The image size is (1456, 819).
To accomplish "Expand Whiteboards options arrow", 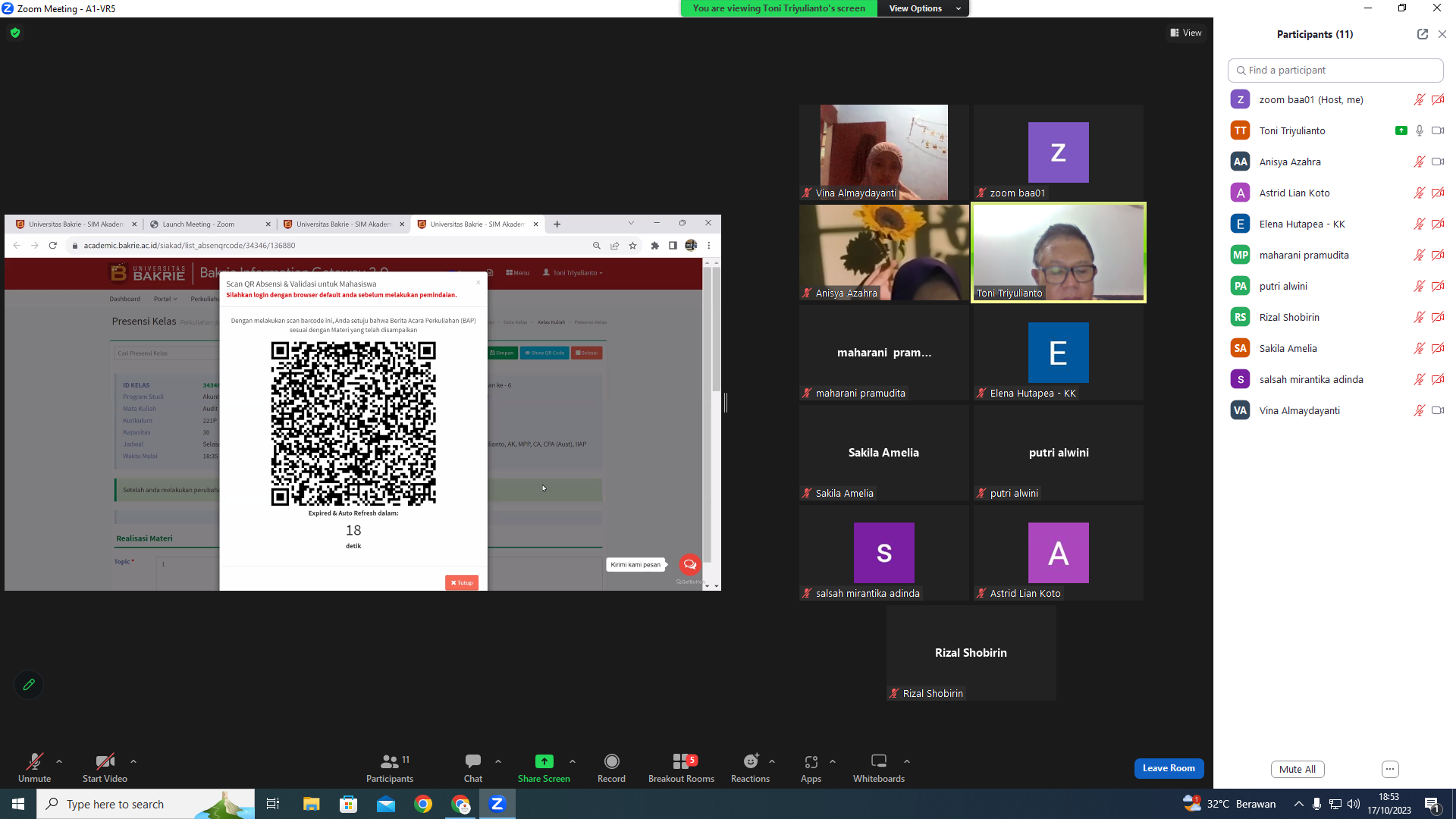I will tap(907, 761).
